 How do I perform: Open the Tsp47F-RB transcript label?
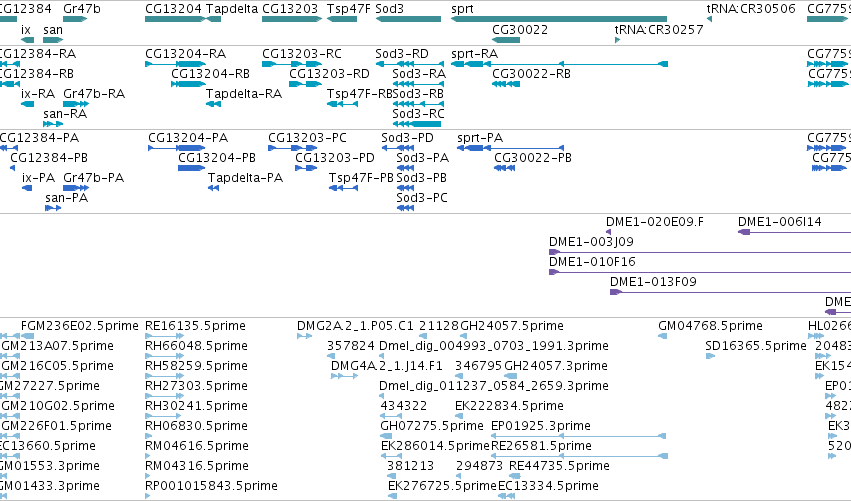pyautogui.click(x=359, y=94)
